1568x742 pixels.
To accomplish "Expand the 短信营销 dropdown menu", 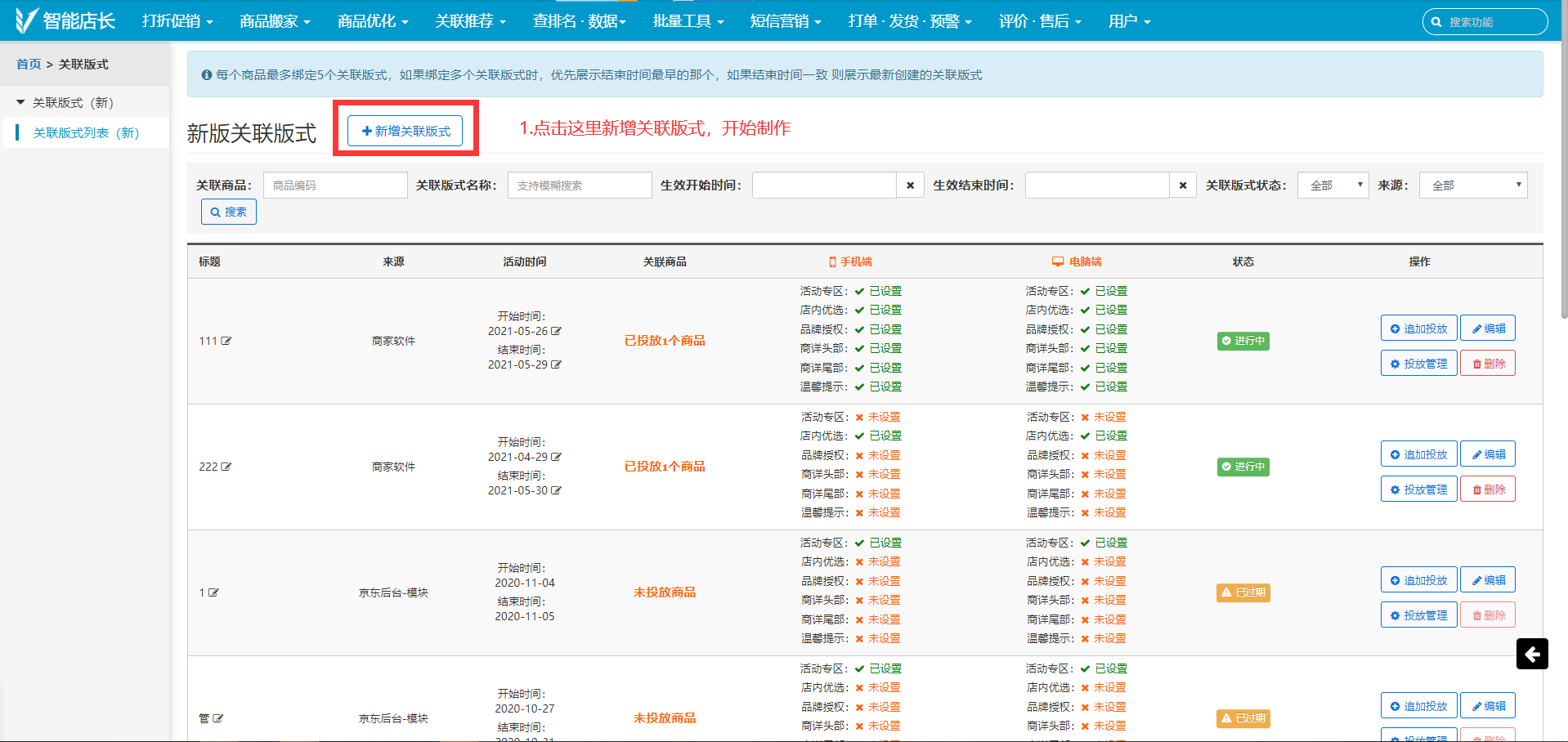I will 786,21.
